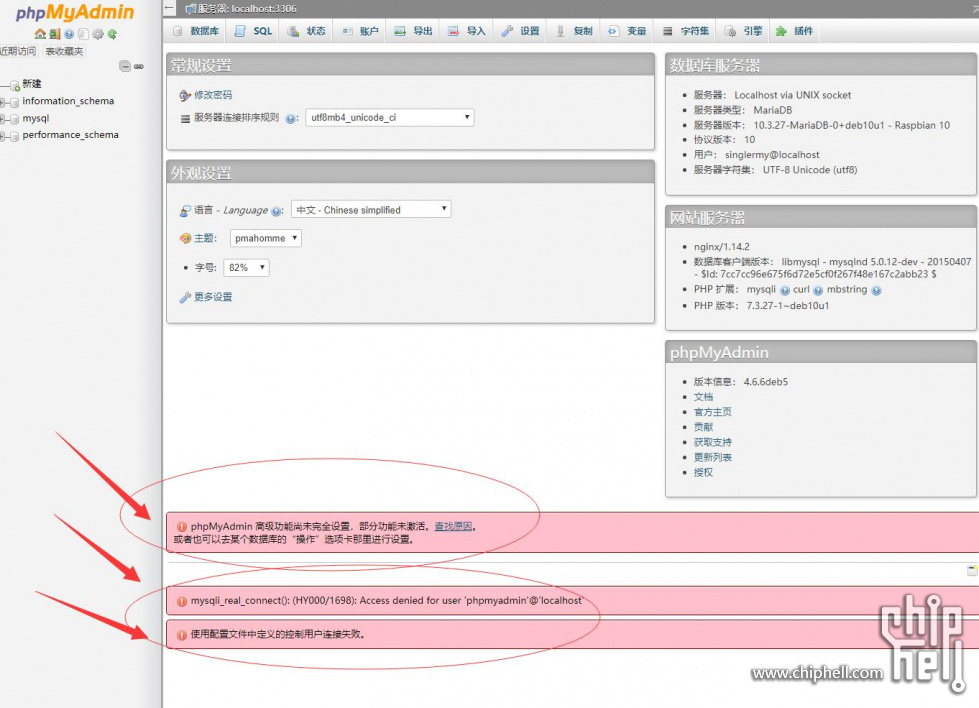The image size is (979, 708).
Task: Click the 查找原因 link in the warning
Action: pyautogui.click(x=453, y=526)
